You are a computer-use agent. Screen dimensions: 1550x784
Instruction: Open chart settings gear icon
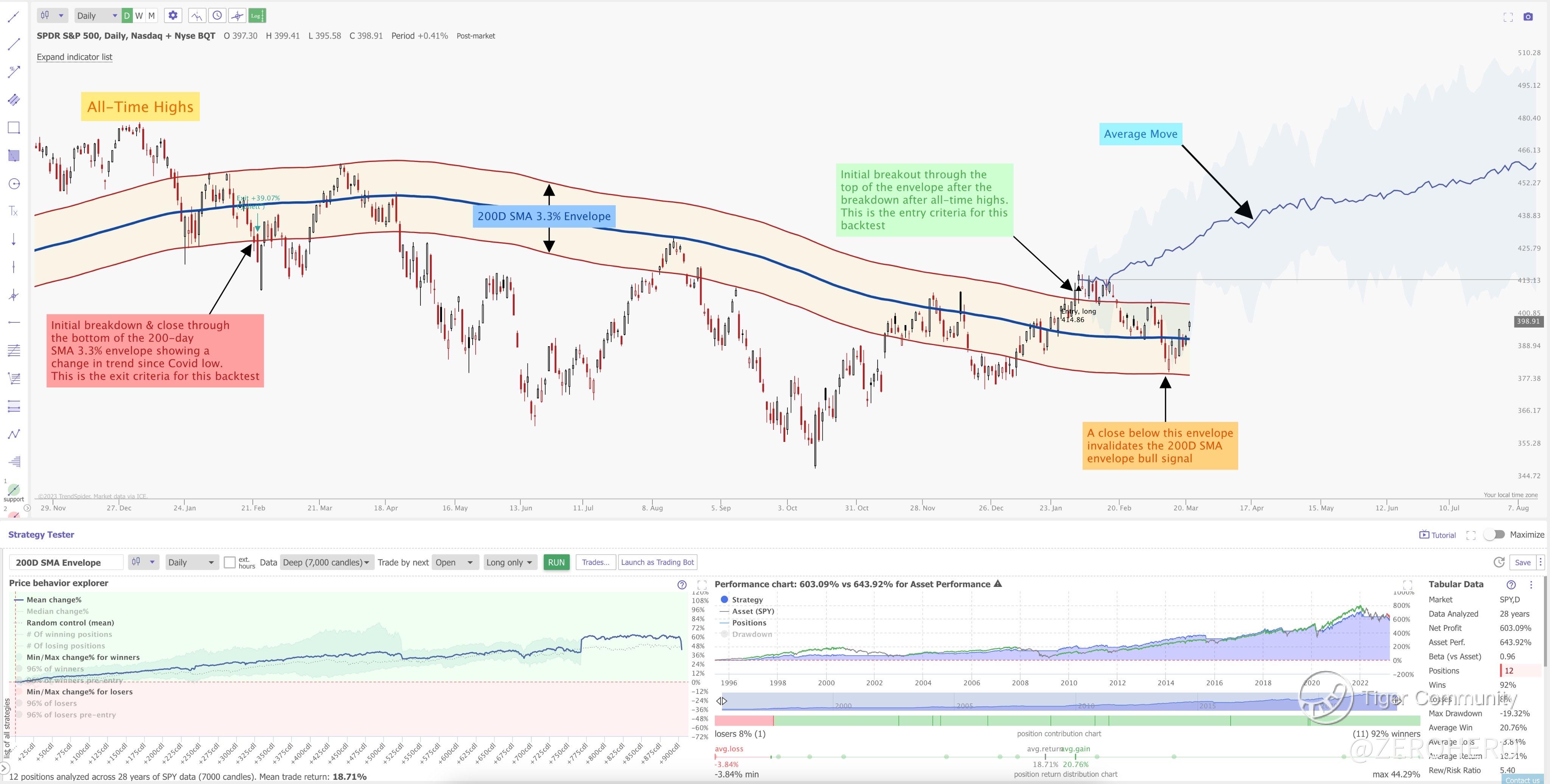coord(173,16)
